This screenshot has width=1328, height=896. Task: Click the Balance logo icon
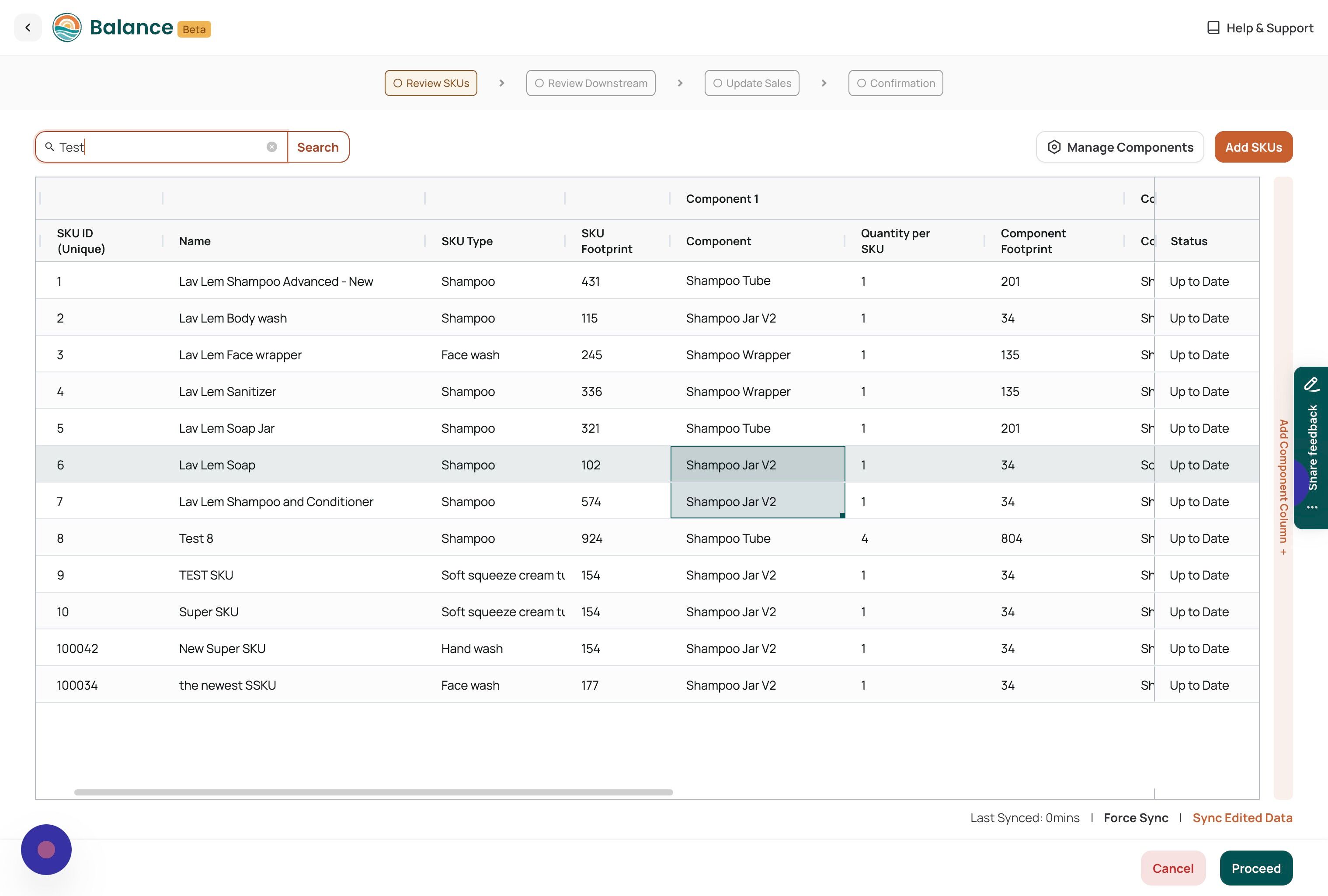[x=67, y=28]
